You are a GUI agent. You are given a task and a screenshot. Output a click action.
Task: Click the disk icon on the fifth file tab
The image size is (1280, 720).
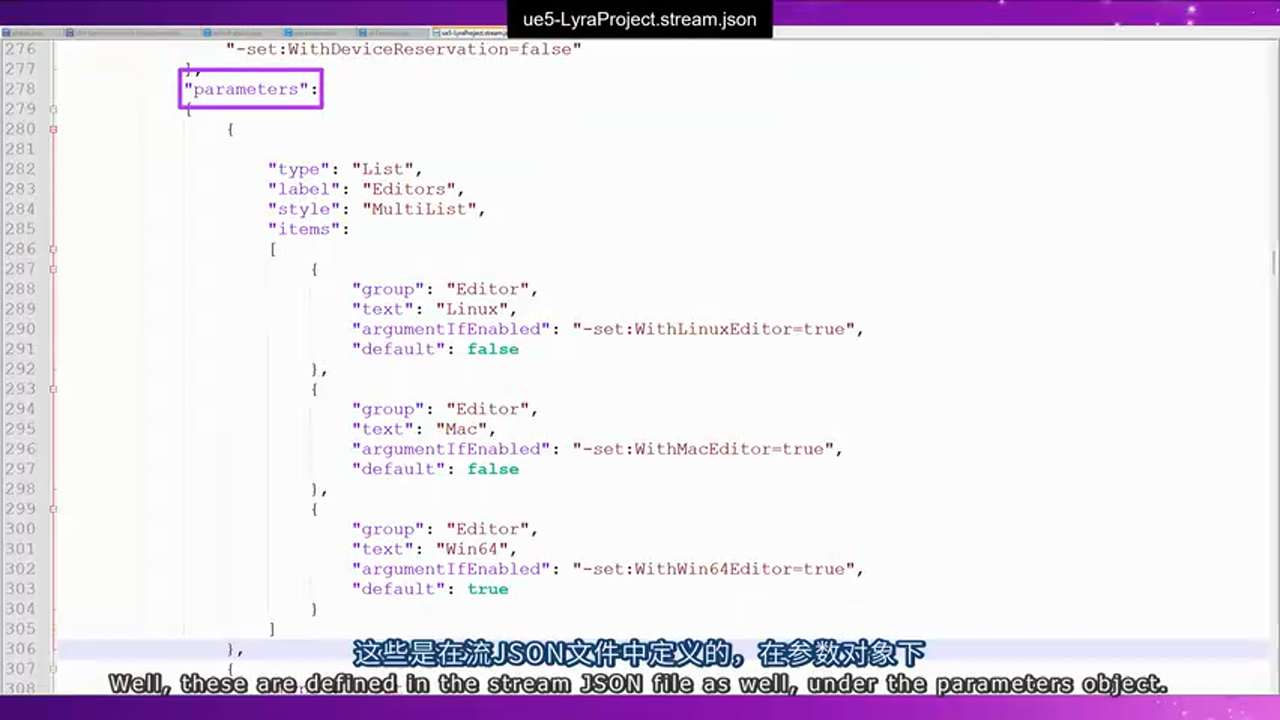(x=363, y=32)
